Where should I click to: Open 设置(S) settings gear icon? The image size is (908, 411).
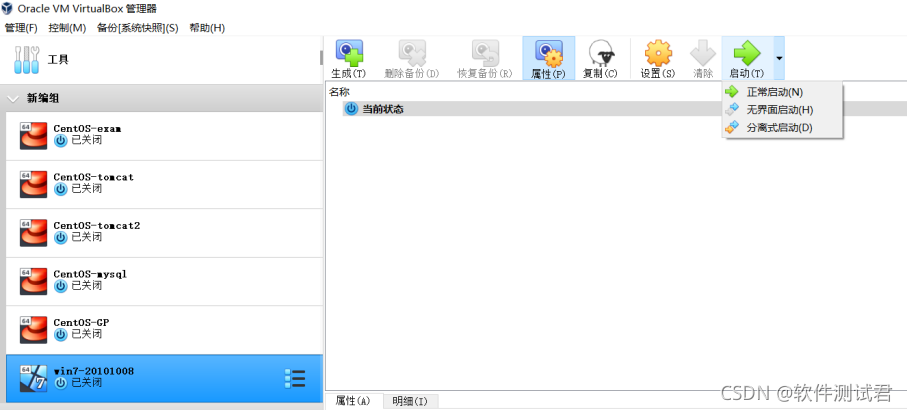point(658,53)
